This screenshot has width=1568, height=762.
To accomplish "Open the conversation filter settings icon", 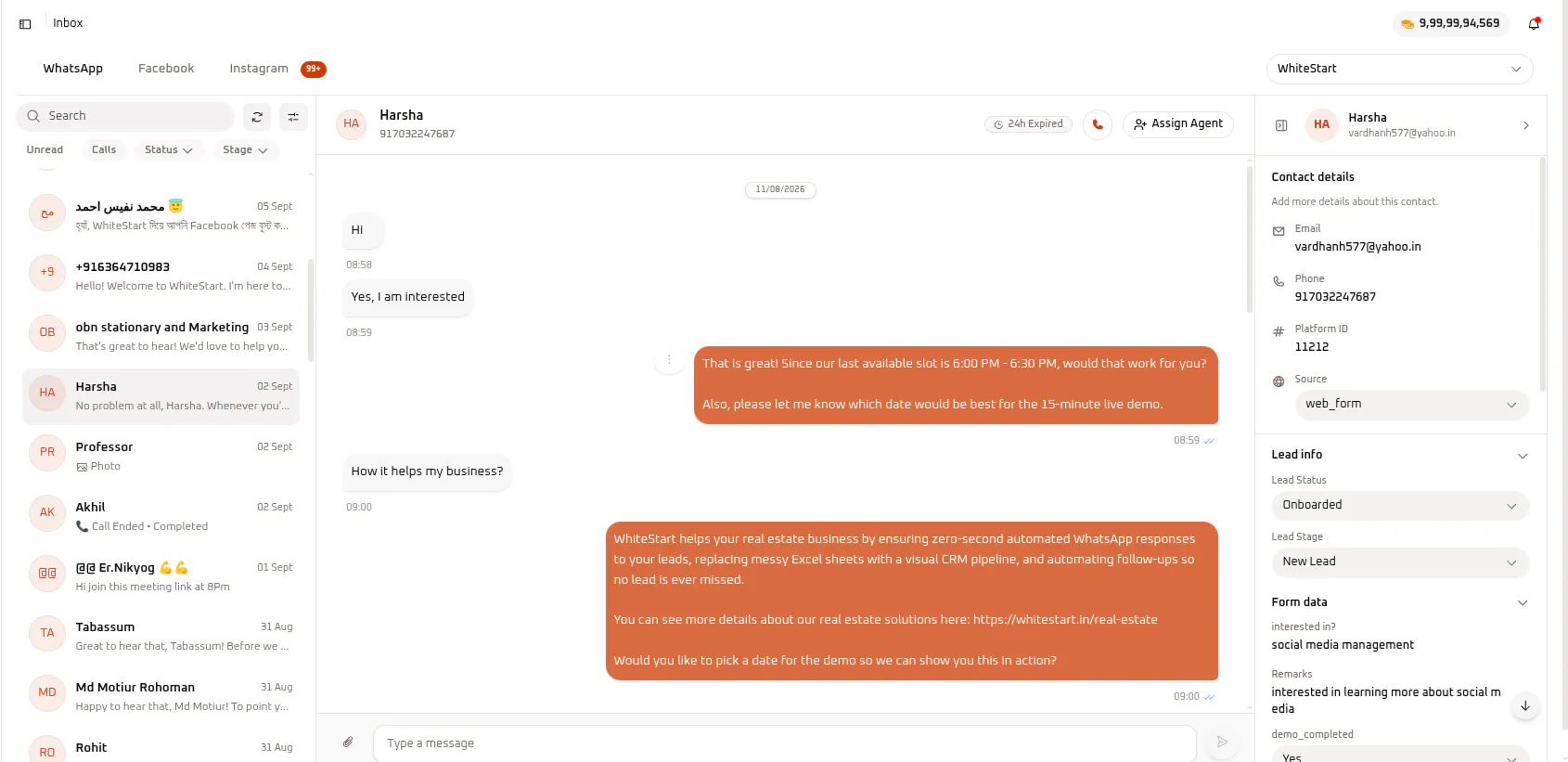I will (293, 117).
